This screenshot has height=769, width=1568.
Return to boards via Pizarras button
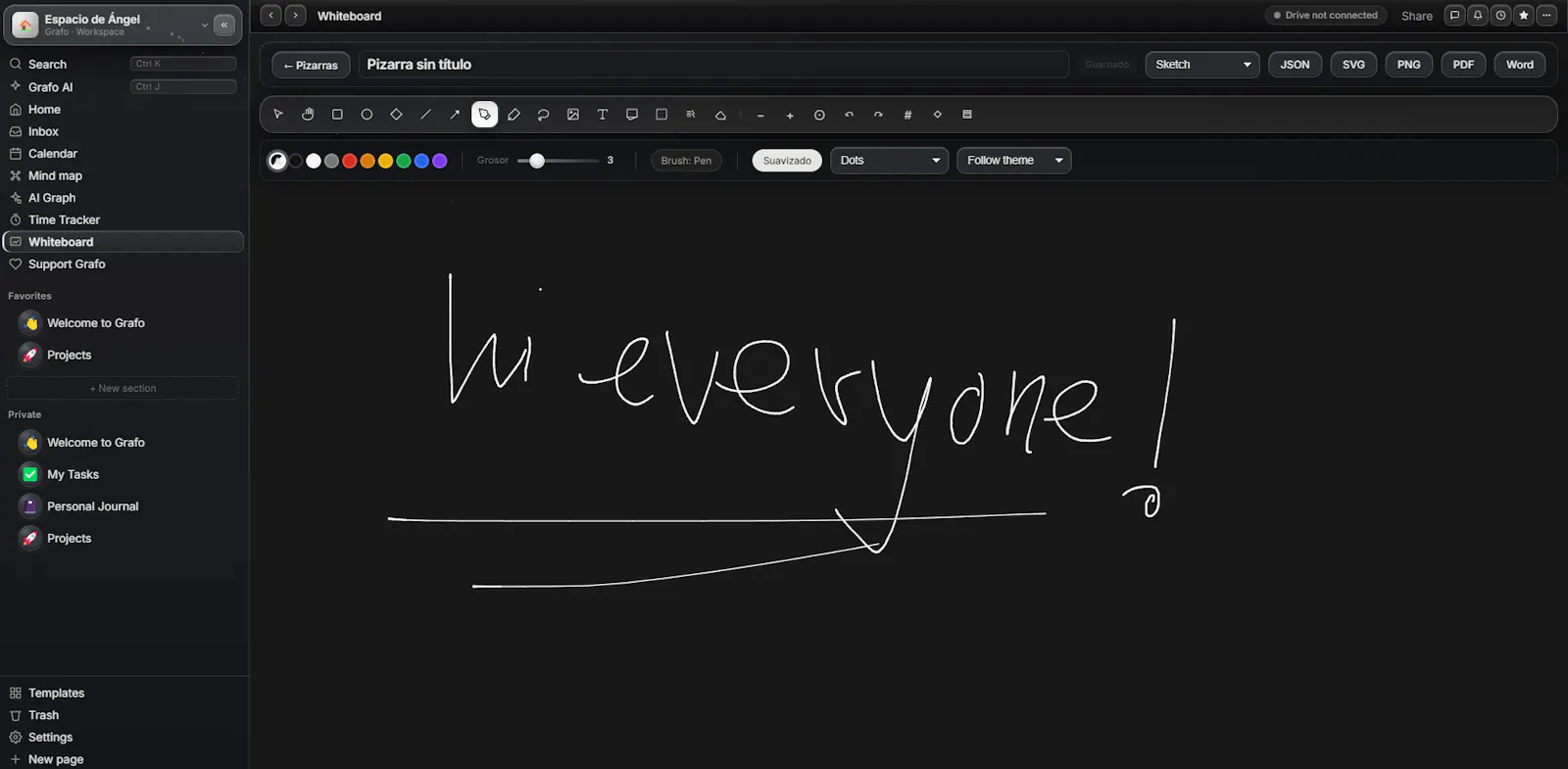pyautogui.click(x=311, y=65)
